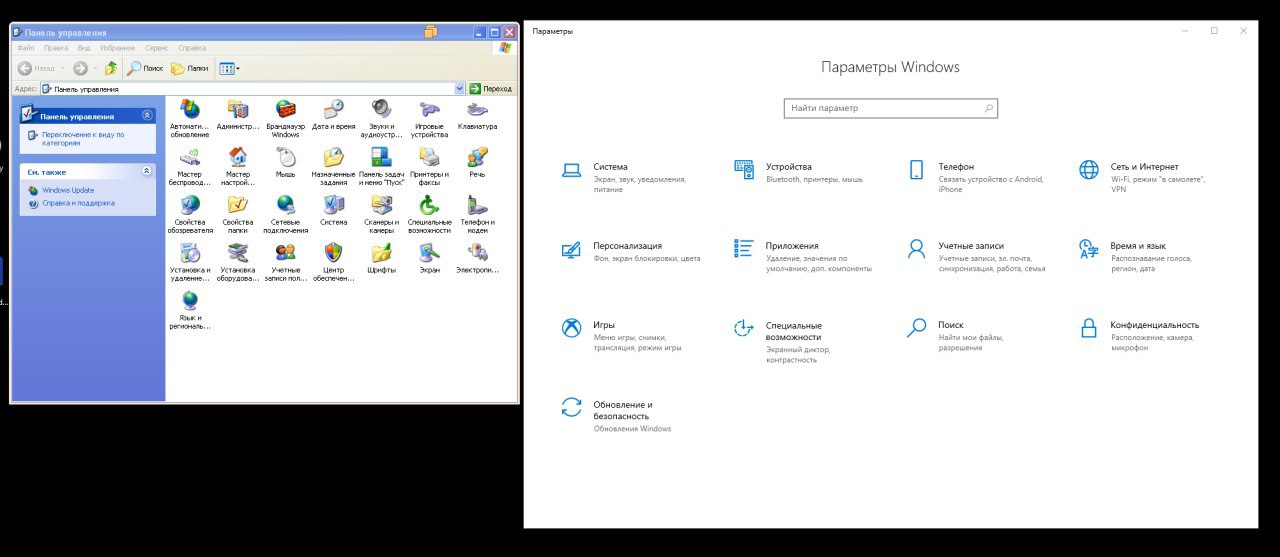Viewport: 1280px width, 557px height.
Task: Open Специальные возможности icon in Панель управления
Action: click(x=429, y=204)
